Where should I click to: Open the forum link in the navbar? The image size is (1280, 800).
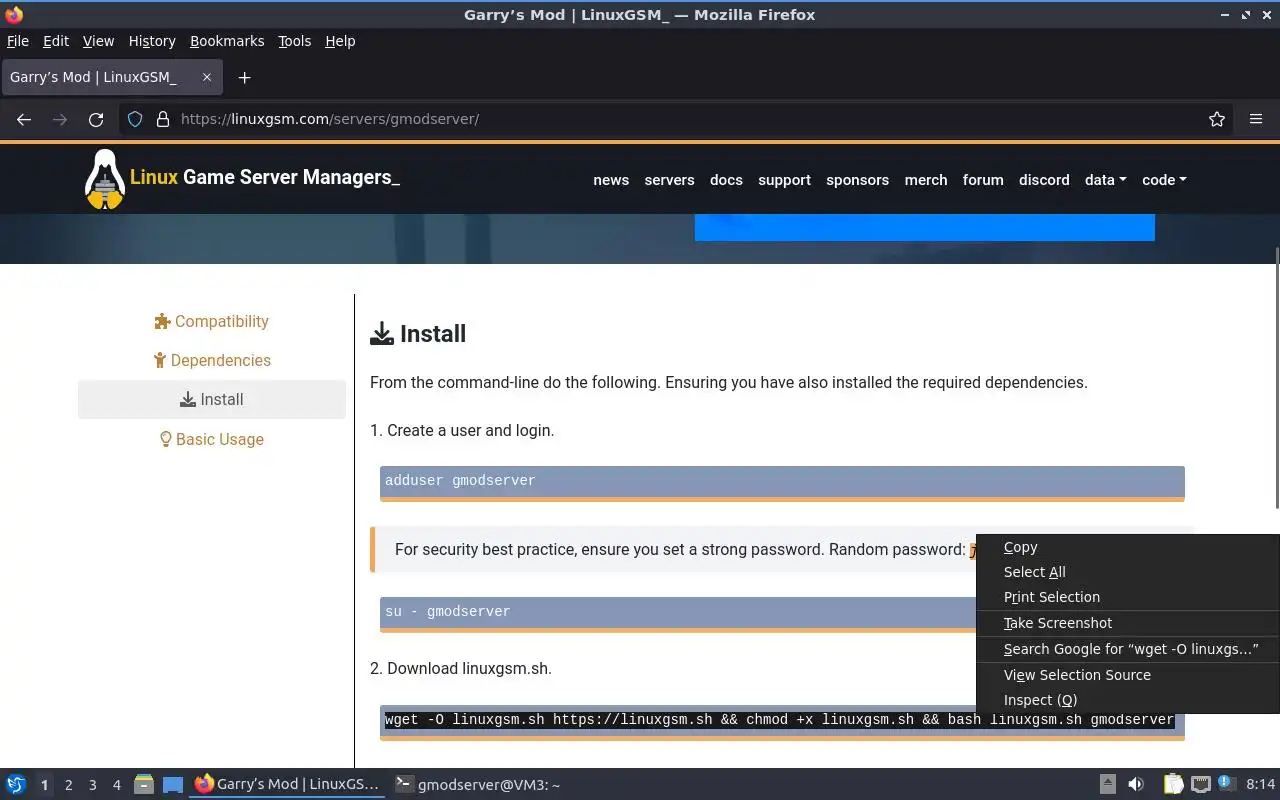[983, 180]
